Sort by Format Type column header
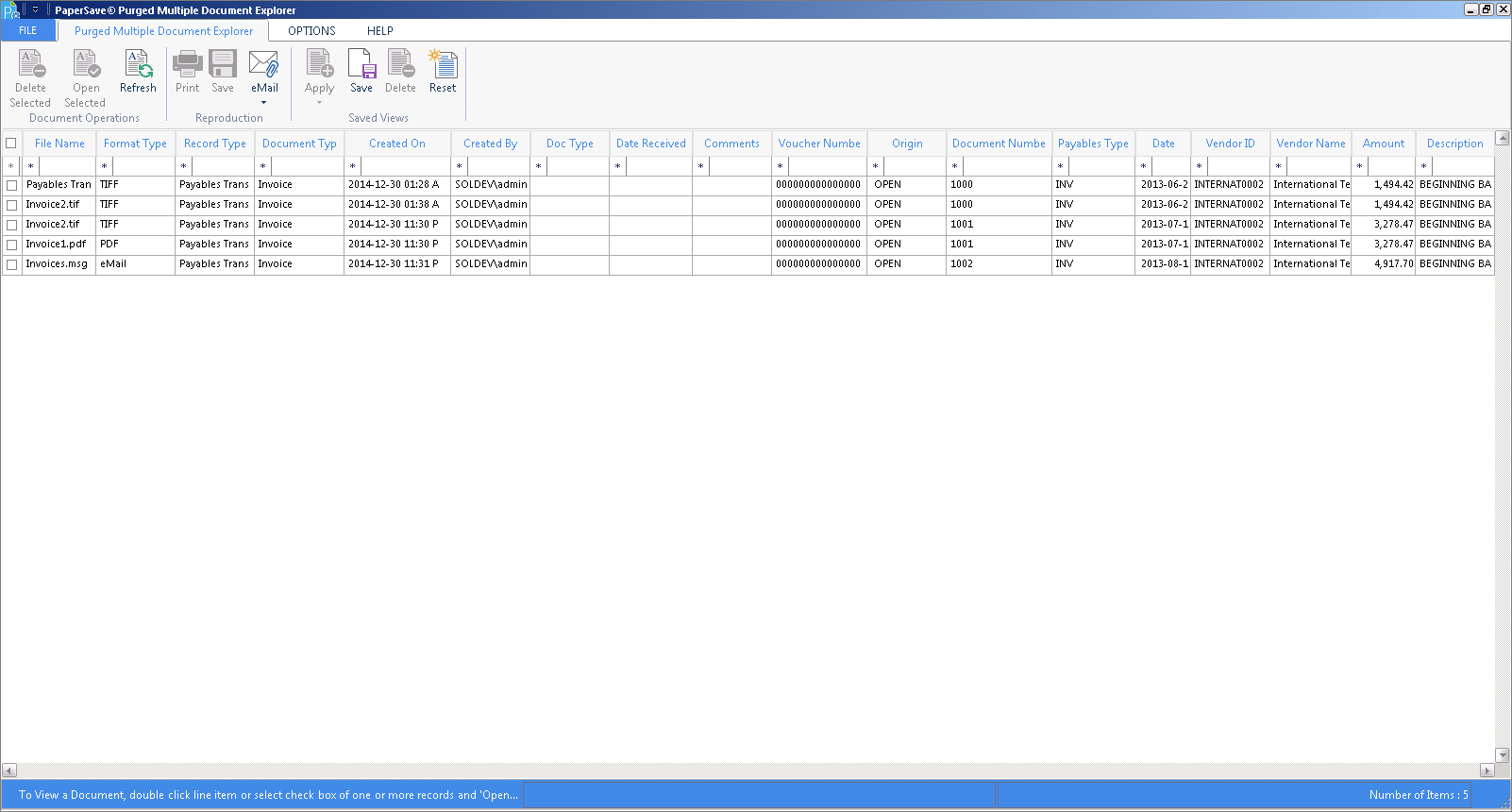The height and width of the screenshot is (812, 1512). (135, 144)
